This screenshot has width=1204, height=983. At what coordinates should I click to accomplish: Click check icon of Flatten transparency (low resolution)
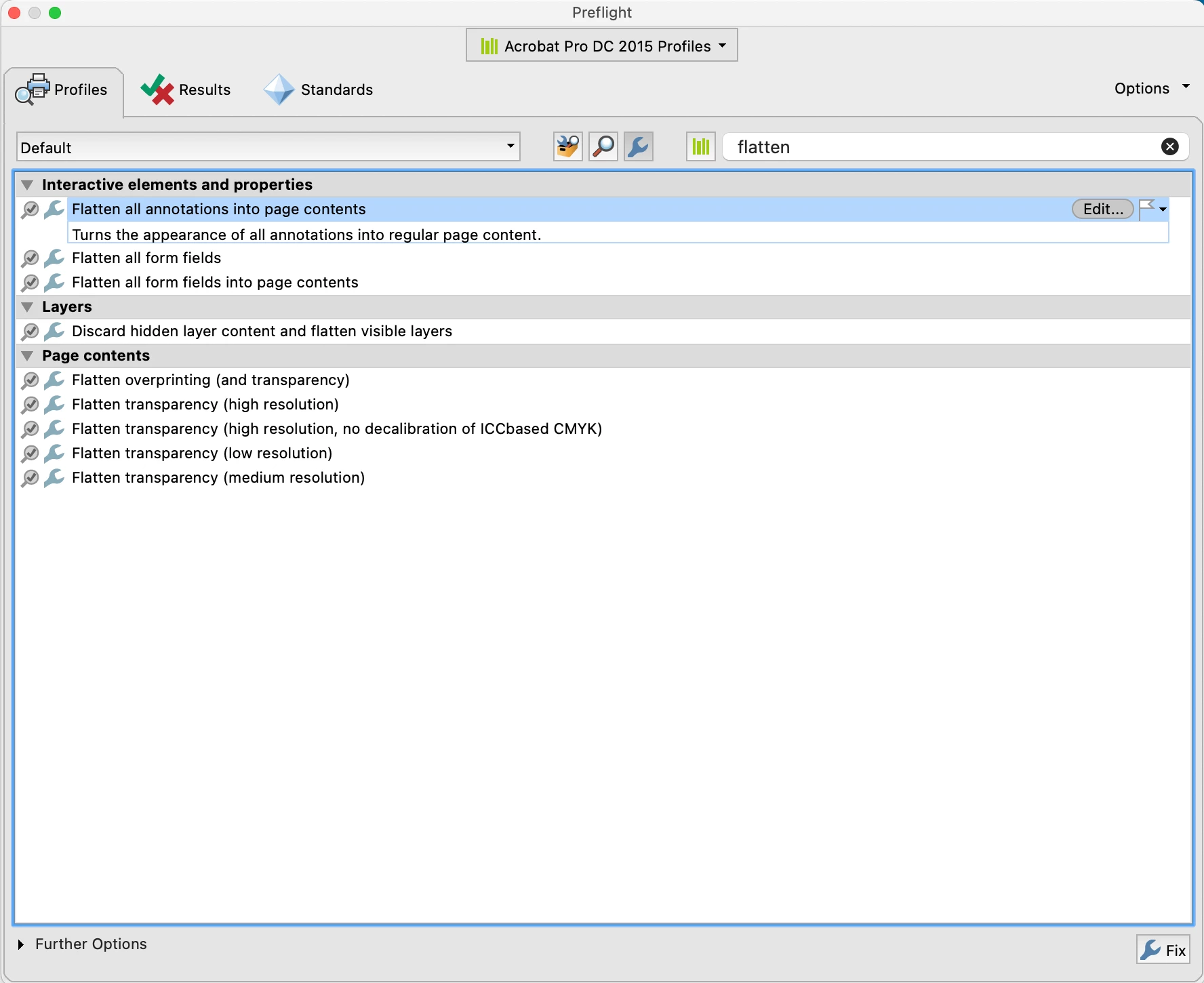[30, 454]
